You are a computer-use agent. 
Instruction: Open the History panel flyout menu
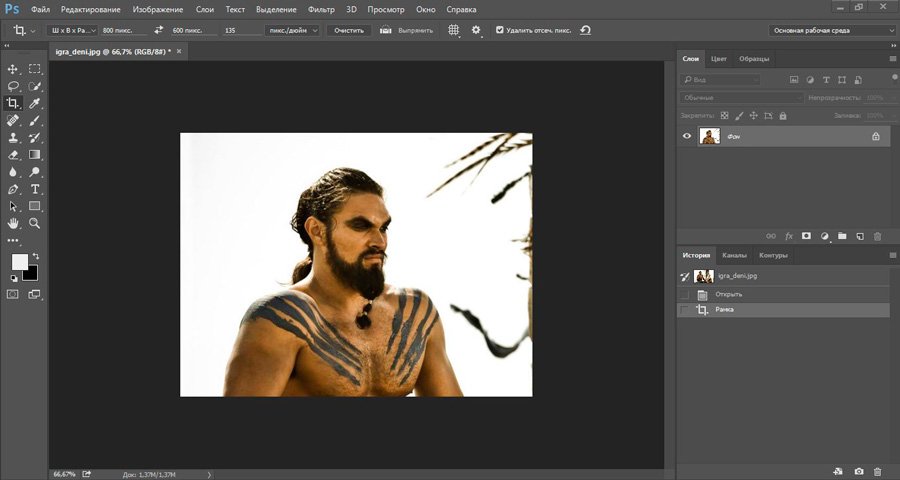click(893, 255)
